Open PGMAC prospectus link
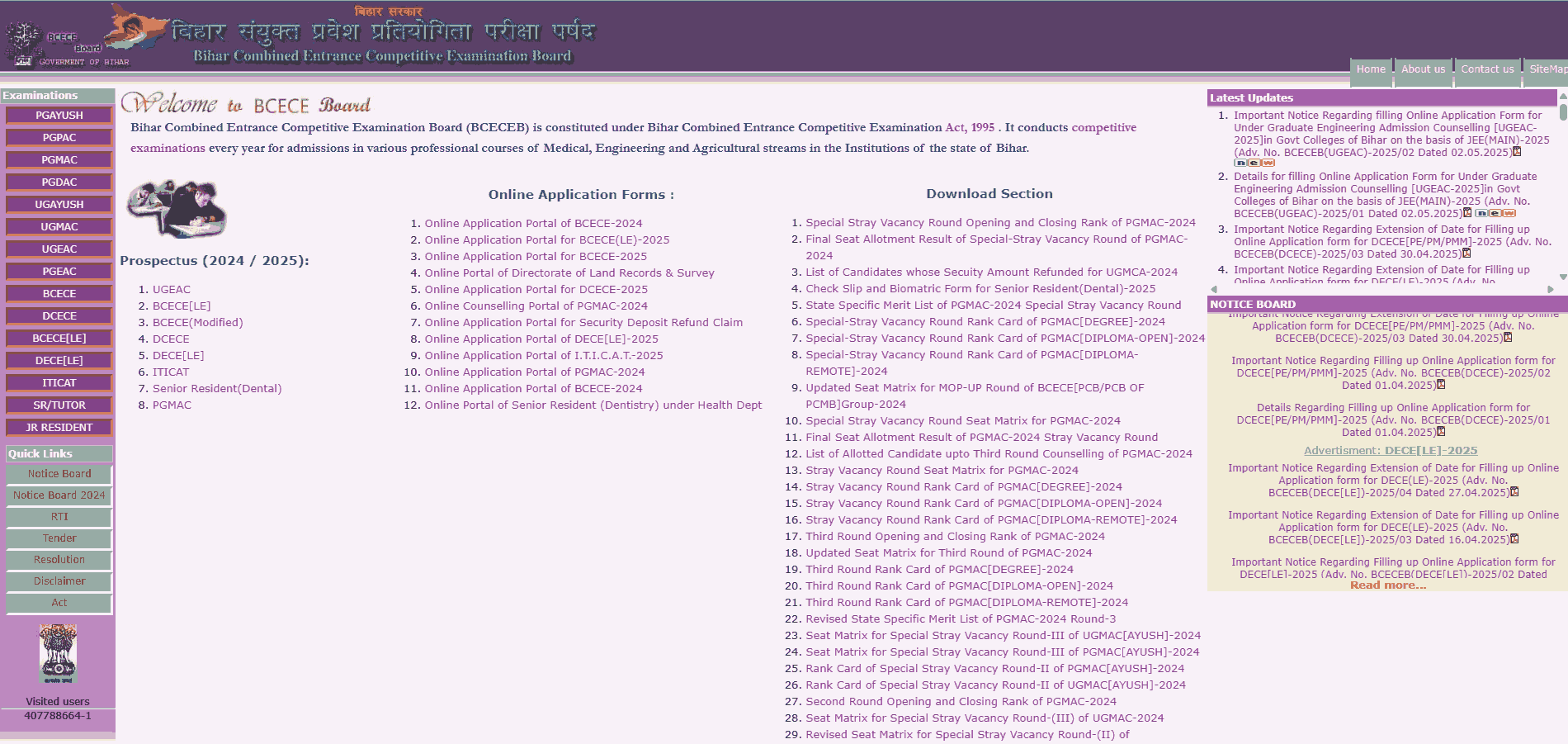Image resolution: width=1568 pixels, height=744 pixels. point(172,405)
